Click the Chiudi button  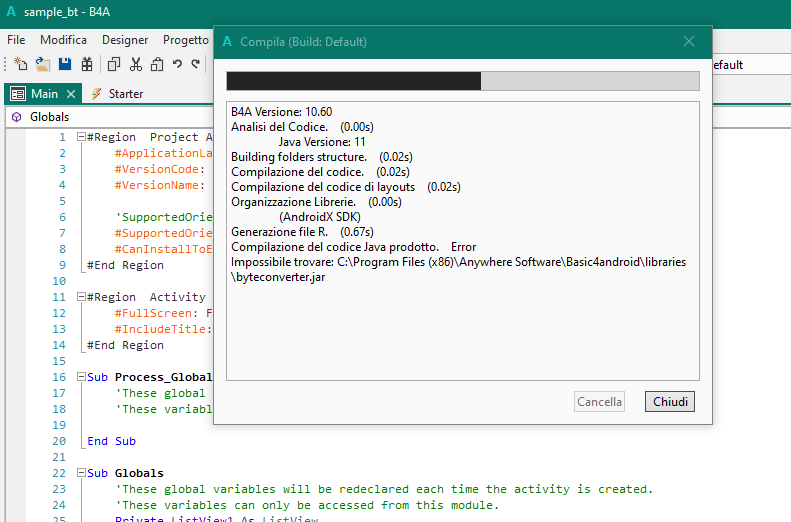click(670, 401)
